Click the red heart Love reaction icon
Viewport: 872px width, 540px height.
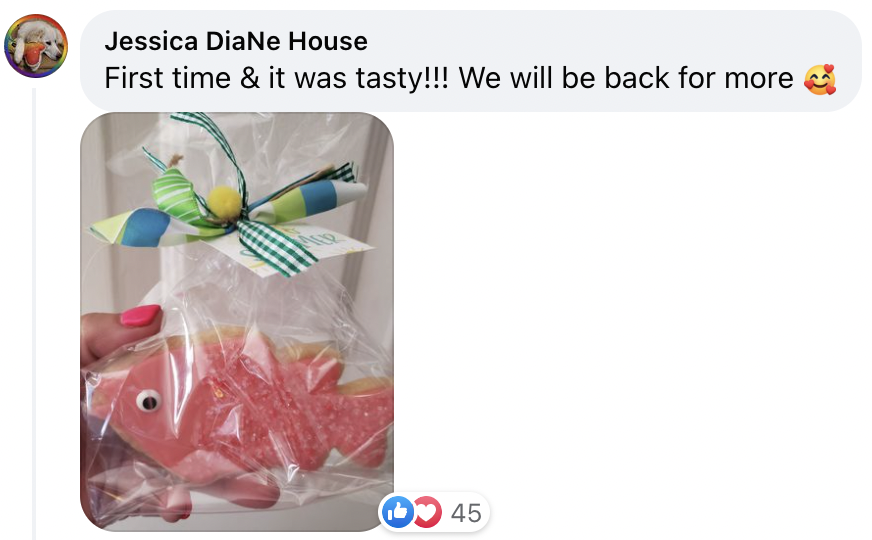(x=427, y=512)
